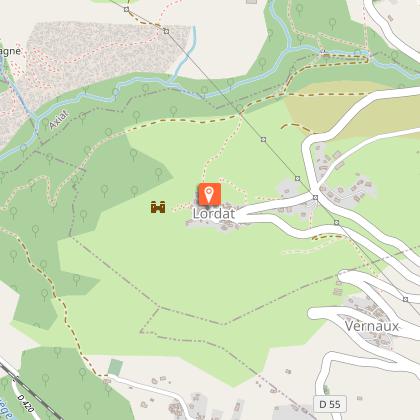Click the tree symbol just left of the castle icon
Viewport: 420px width, 420px height.
pos(134,191)
